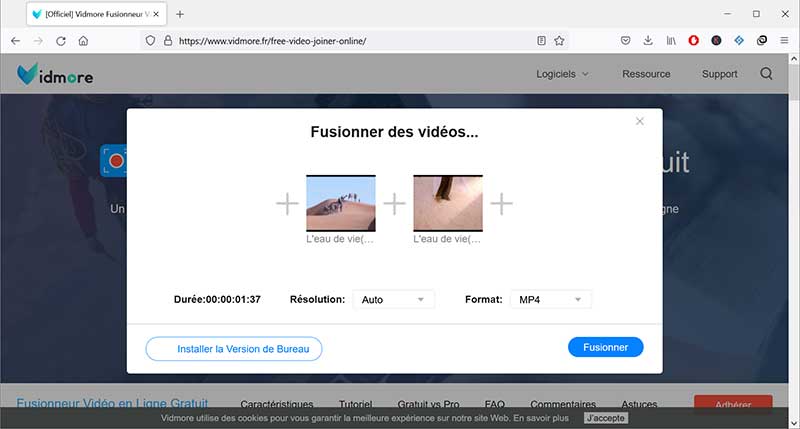Add a video after the last clip
800x429 pixels.
[x=502, y=204]
